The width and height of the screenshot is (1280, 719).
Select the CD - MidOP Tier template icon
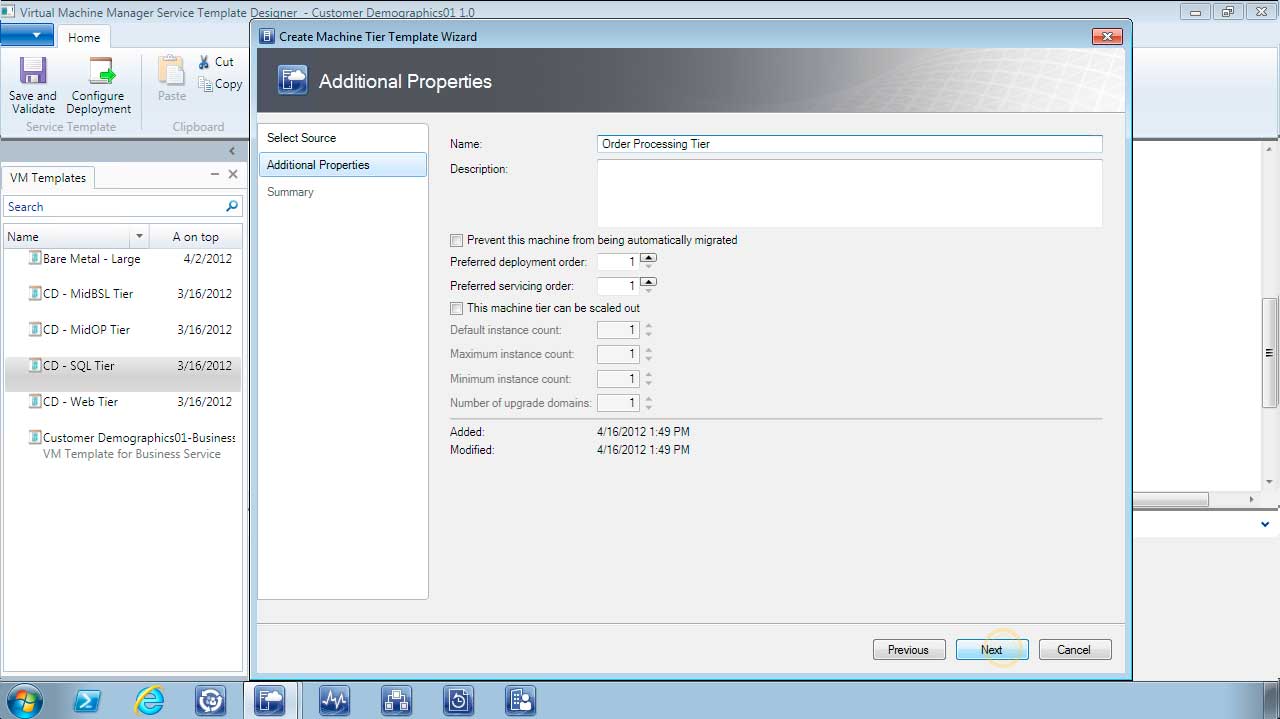click(x=35, y=330)
